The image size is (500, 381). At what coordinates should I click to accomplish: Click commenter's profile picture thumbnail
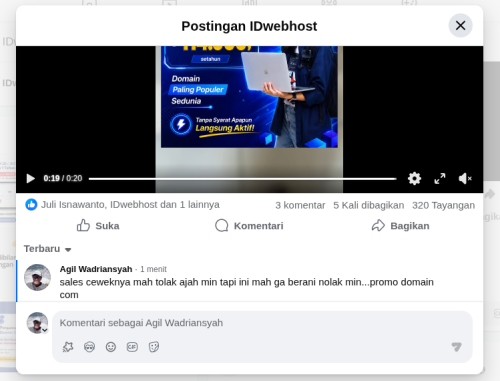point(37,277)
